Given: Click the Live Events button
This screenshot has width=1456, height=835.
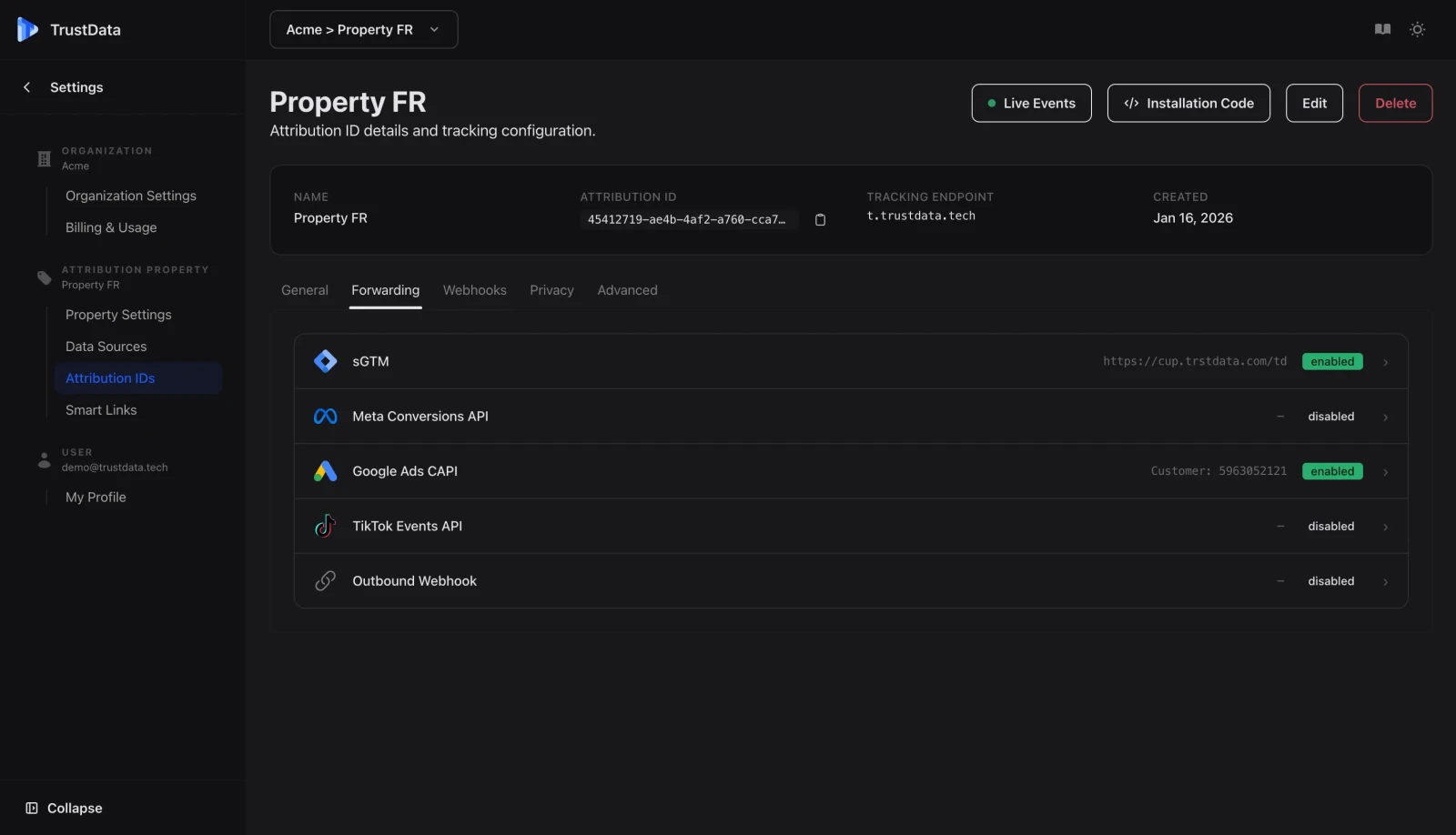Looking at the screenshot, I should click(x=1031, y=103).
